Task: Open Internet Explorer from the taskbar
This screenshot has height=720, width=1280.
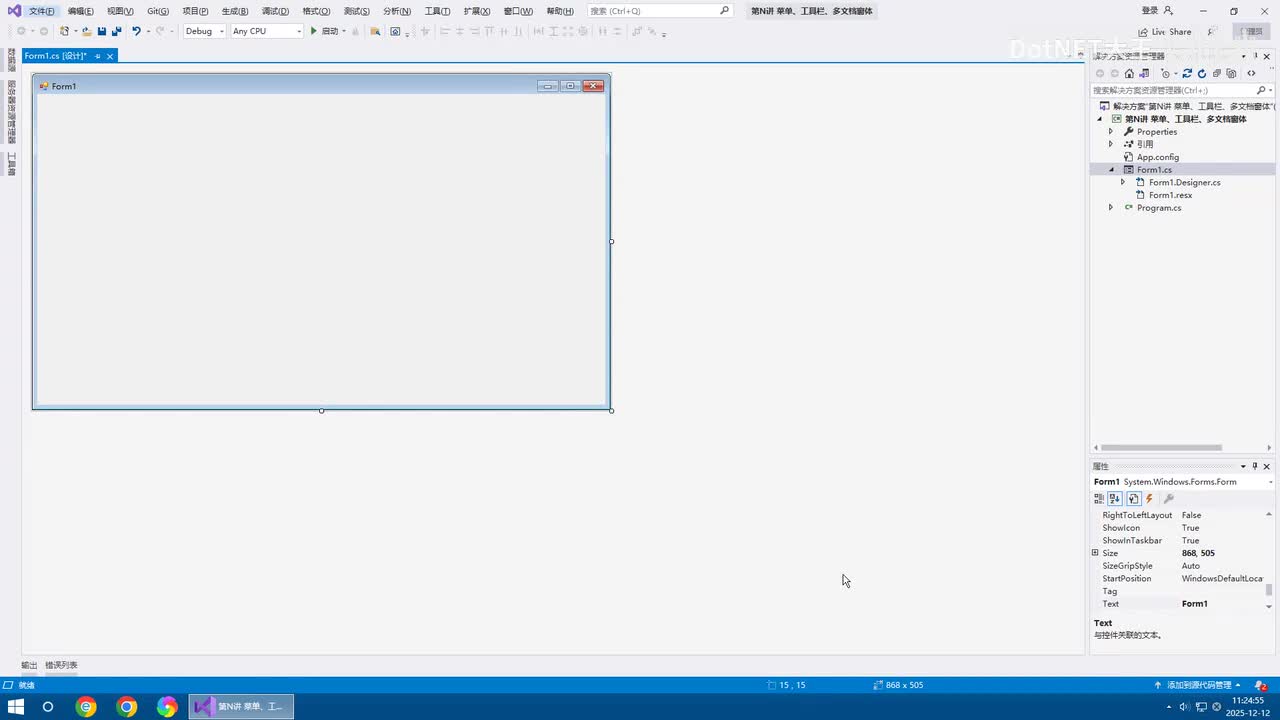Action: point(87,707)
